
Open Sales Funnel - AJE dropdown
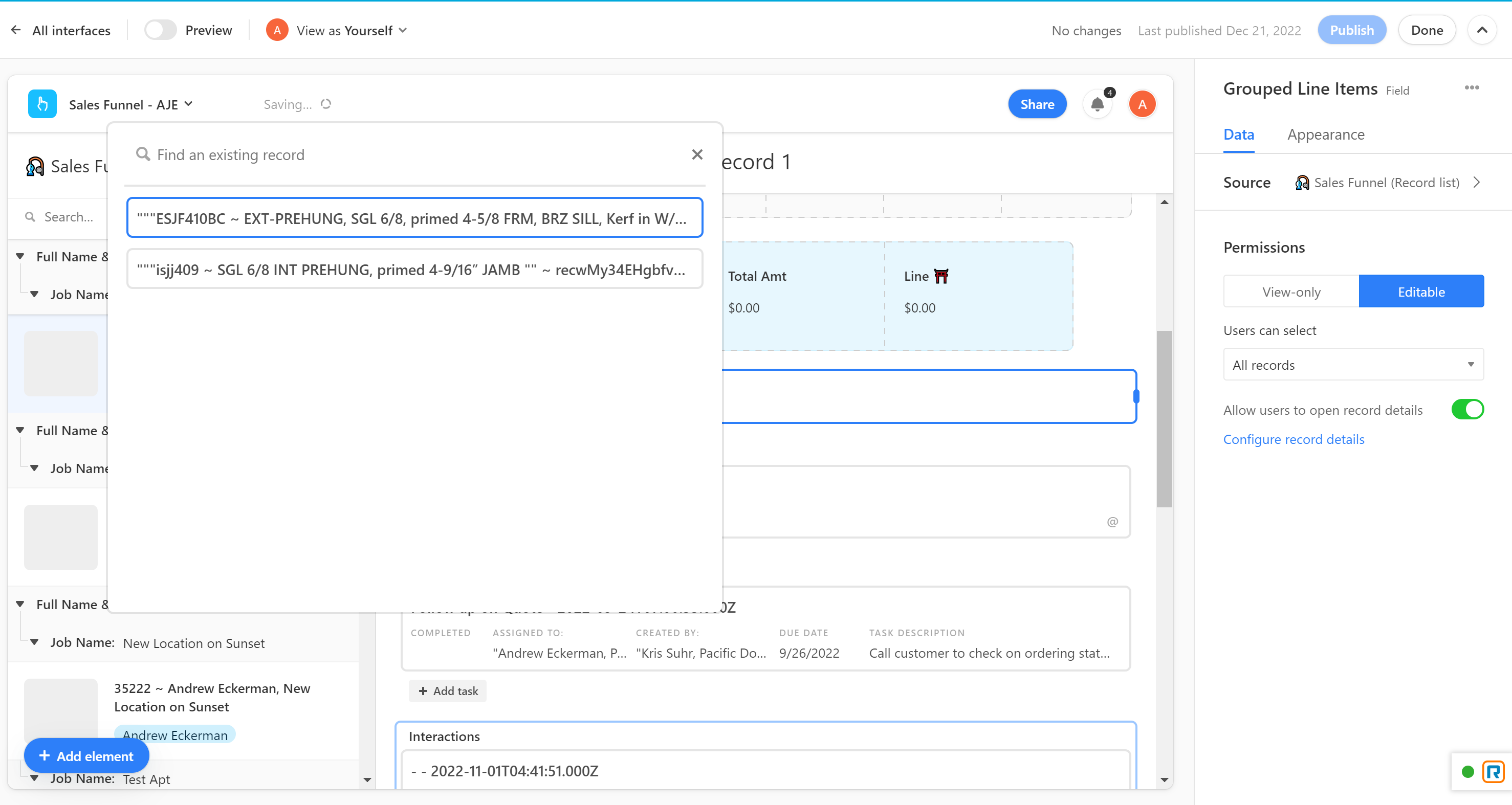point(131,104)
